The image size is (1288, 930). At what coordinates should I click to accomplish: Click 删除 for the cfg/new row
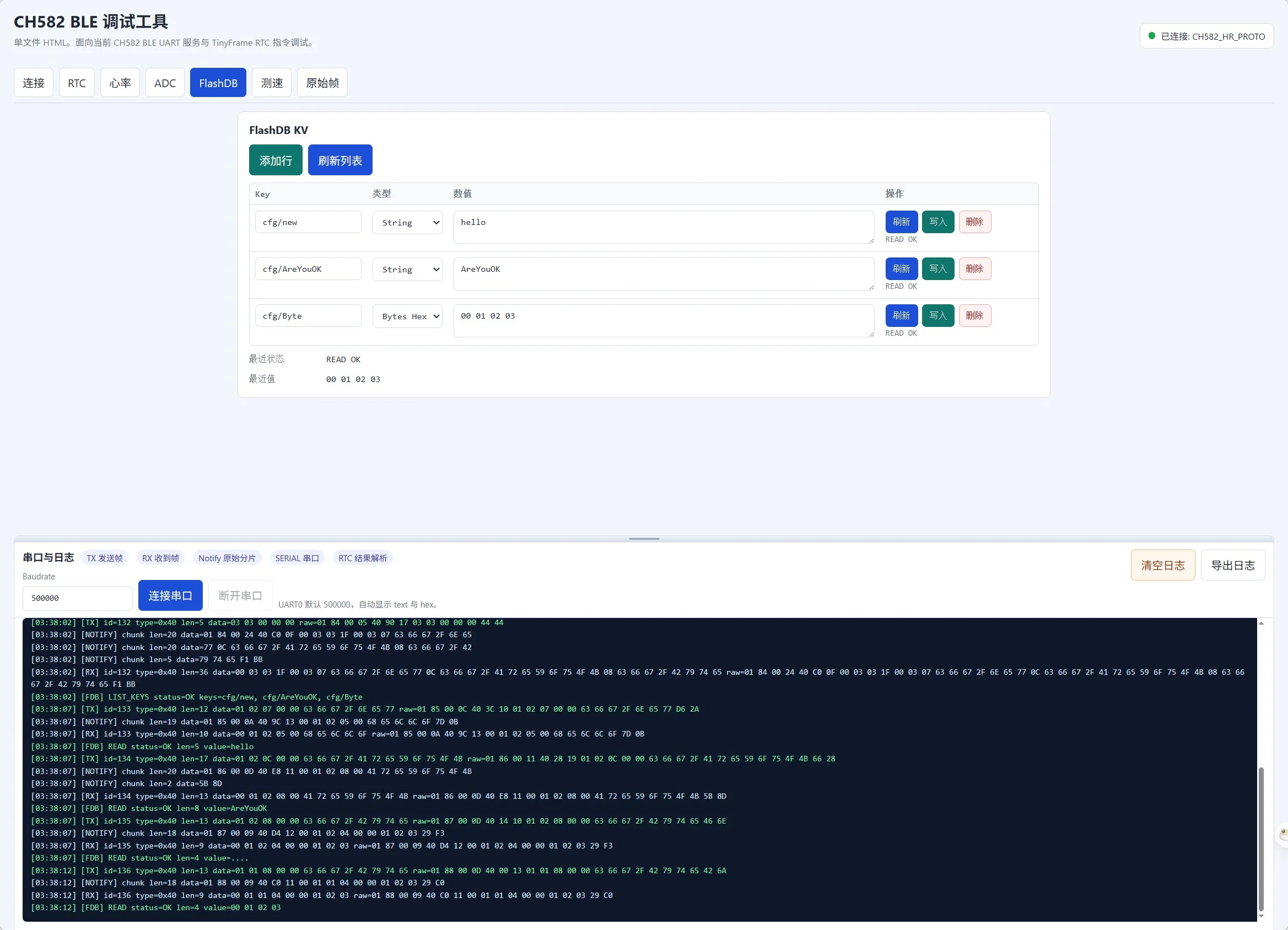(974, 222)
